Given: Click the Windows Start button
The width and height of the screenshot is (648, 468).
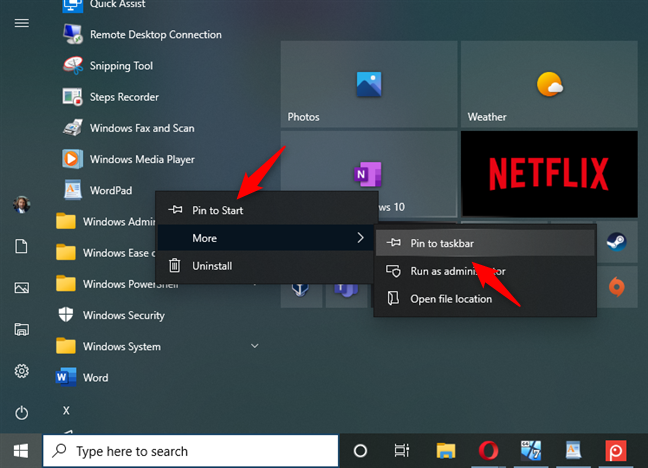Looking at the screenshot, I should tap(21, 451).
